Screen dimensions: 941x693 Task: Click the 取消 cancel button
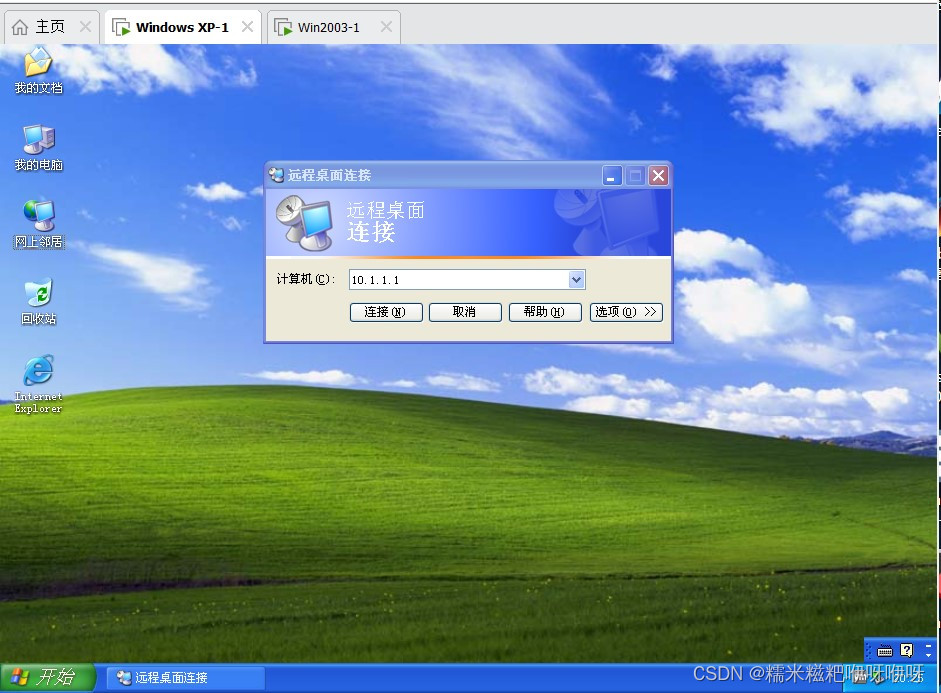(465, 312)
